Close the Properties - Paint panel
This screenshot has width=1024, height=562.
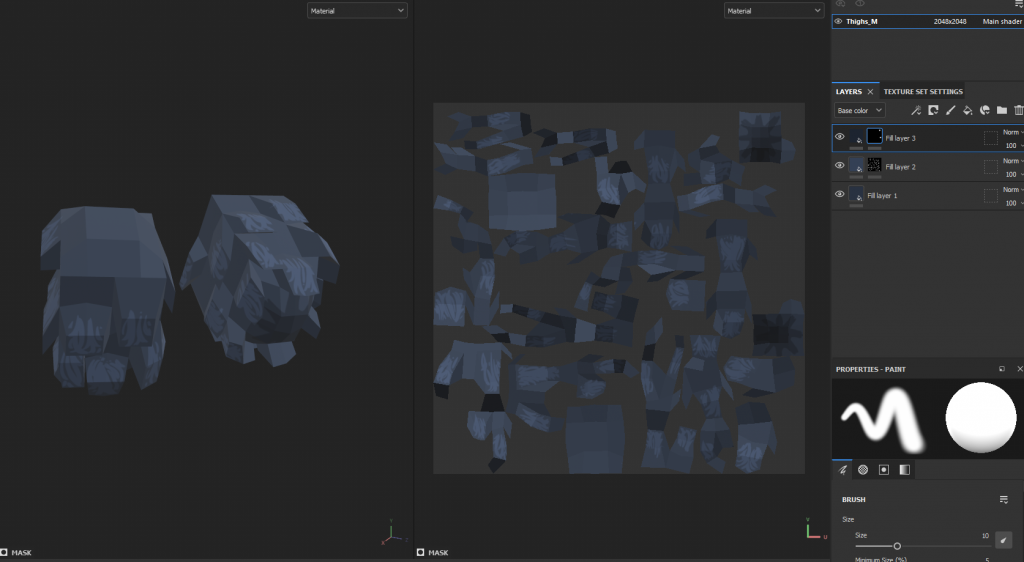pyautogui.click(x=1019, y=369)
